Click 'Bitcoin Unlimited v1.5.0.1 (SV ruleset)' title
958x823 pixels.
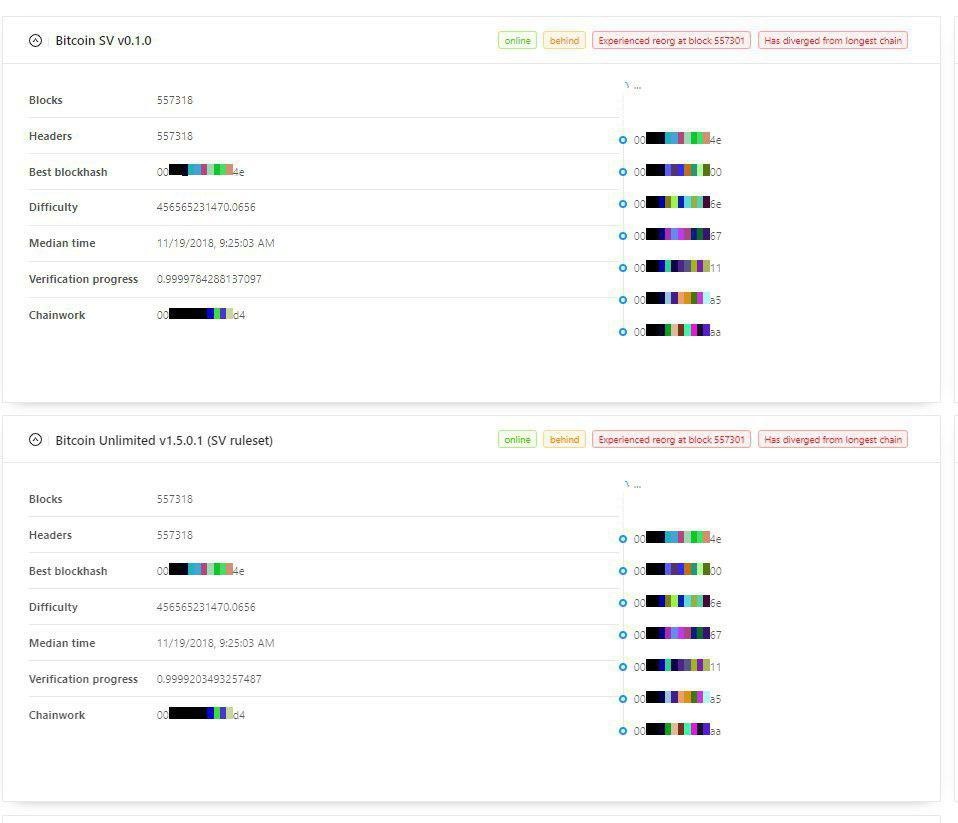[164, 441]
